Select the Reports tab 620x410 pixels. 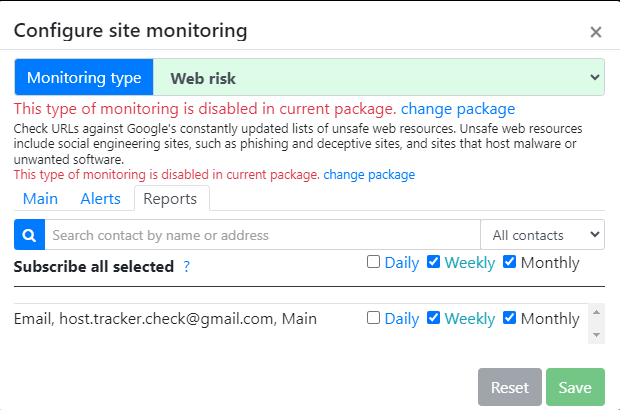coord(170,199)
